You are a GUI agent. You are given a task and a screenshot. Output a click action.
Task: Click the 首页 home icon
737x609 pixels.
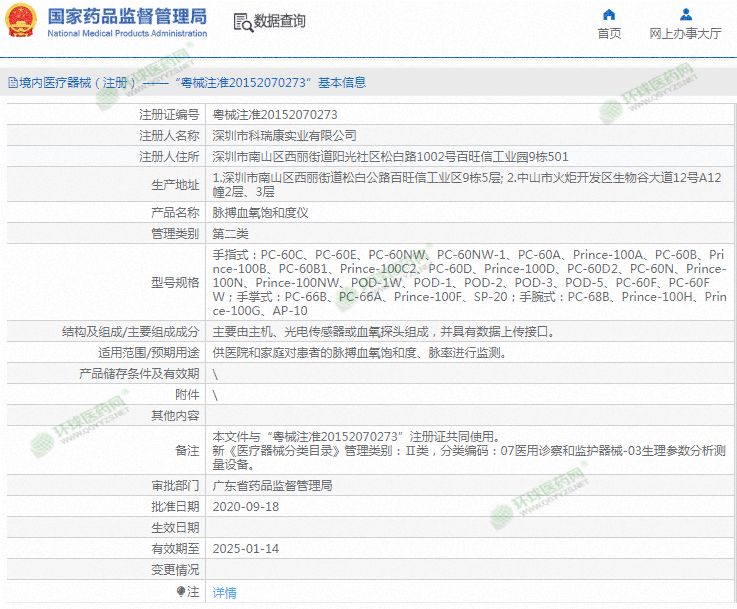609,15
